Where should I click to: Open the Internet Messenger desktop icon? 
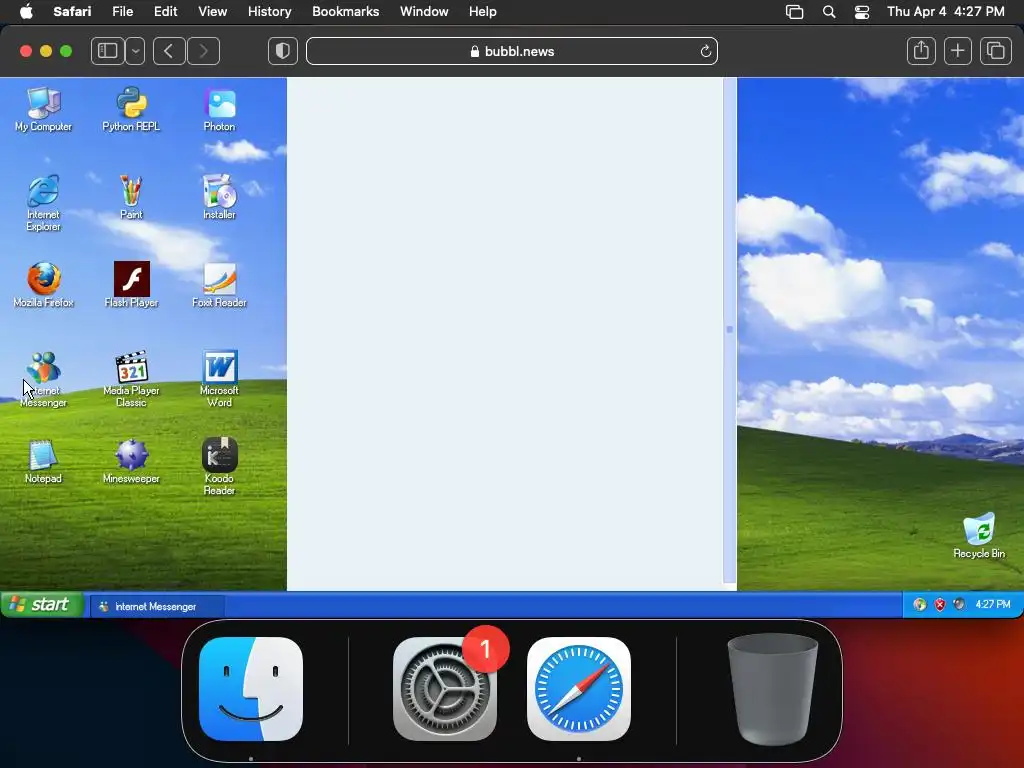(x=43, y=379)
